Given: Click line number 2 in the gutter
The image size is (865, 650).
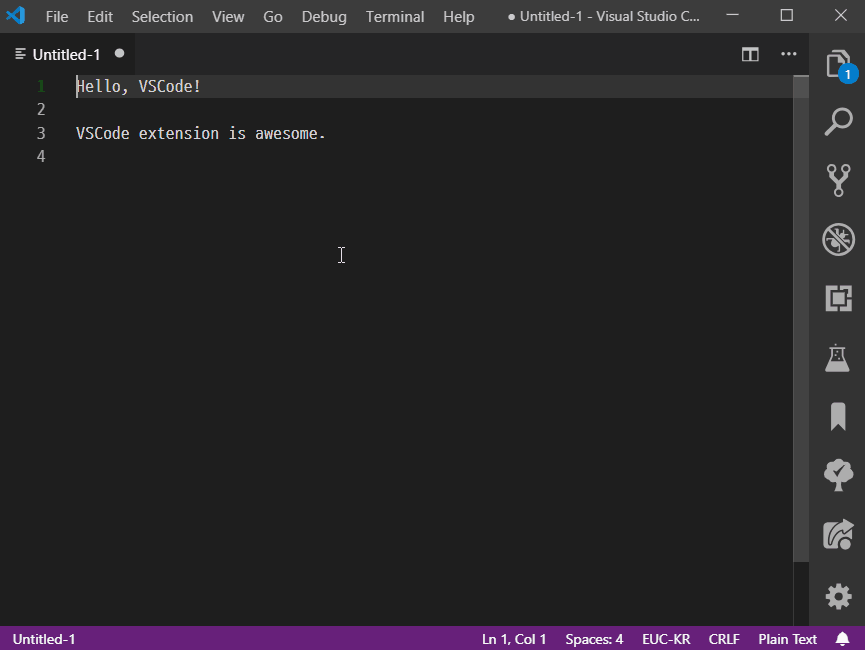Looking at the screenshot, I should [41, 110].
